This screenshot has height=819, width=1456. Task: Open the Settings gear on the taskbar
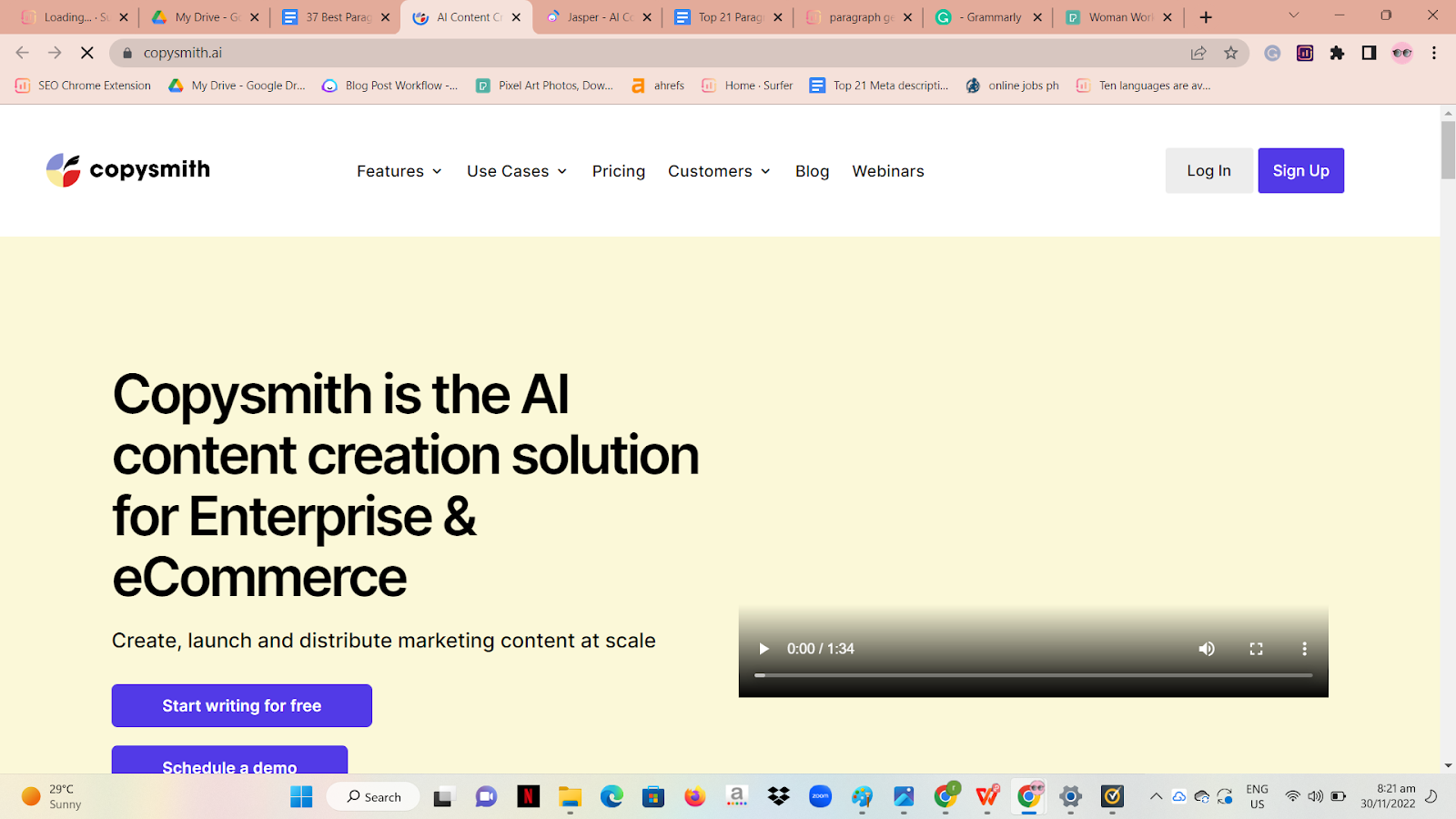click(1071, 797)
